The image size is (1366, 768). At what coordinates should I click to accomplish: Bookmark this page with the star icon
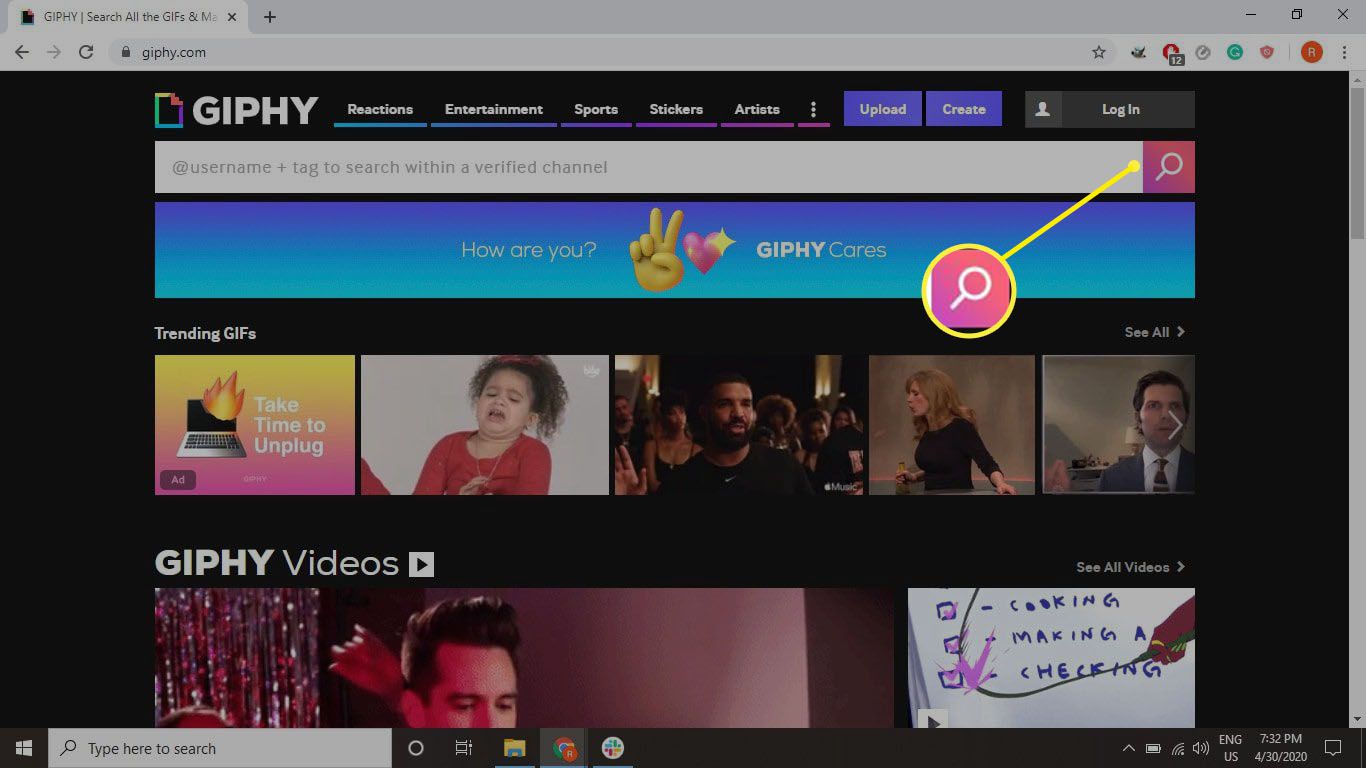tap(1099, 52)
